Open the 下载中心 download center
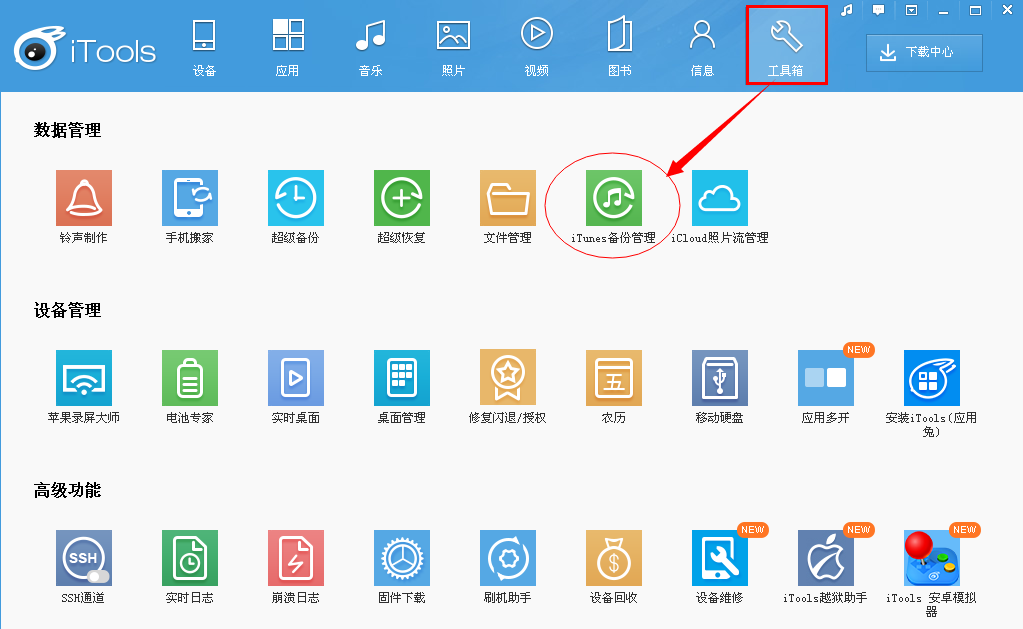Image resolution: width=1023 pixels, height=629 pixels. pos(924,53)
